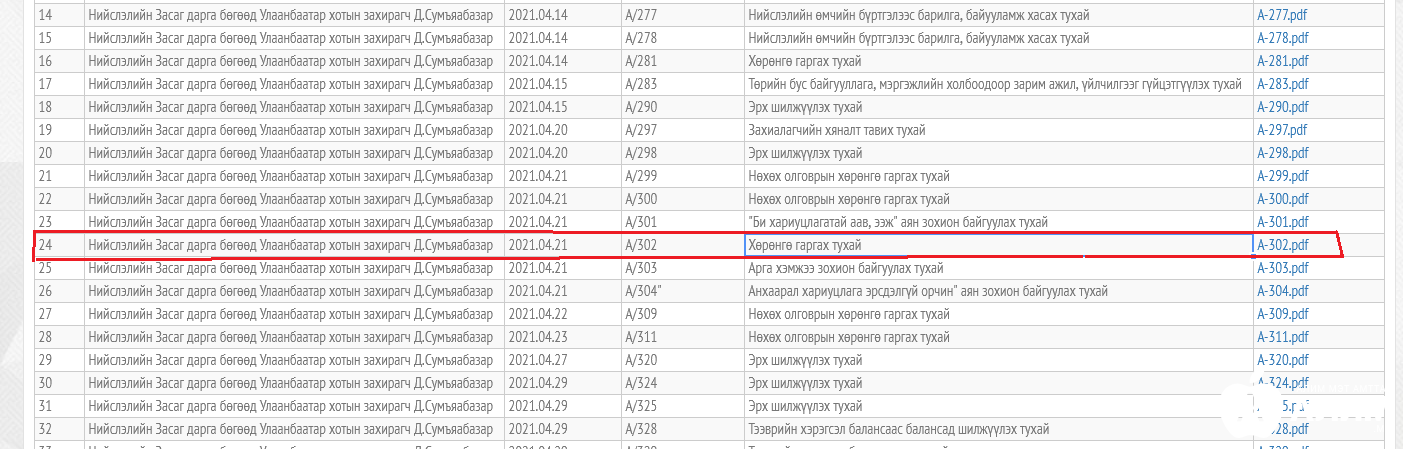Open the A-283.pdf link
The width and height of the screenshot is (1403, 449).
pyautogui.click(x=1282, y=84)
